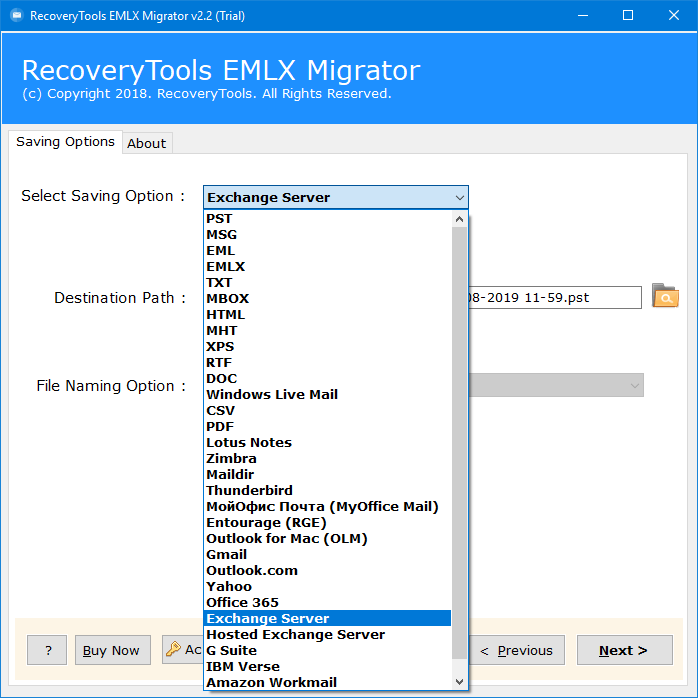
Task: Go back with the Previous button
Action: coord(517,650)
